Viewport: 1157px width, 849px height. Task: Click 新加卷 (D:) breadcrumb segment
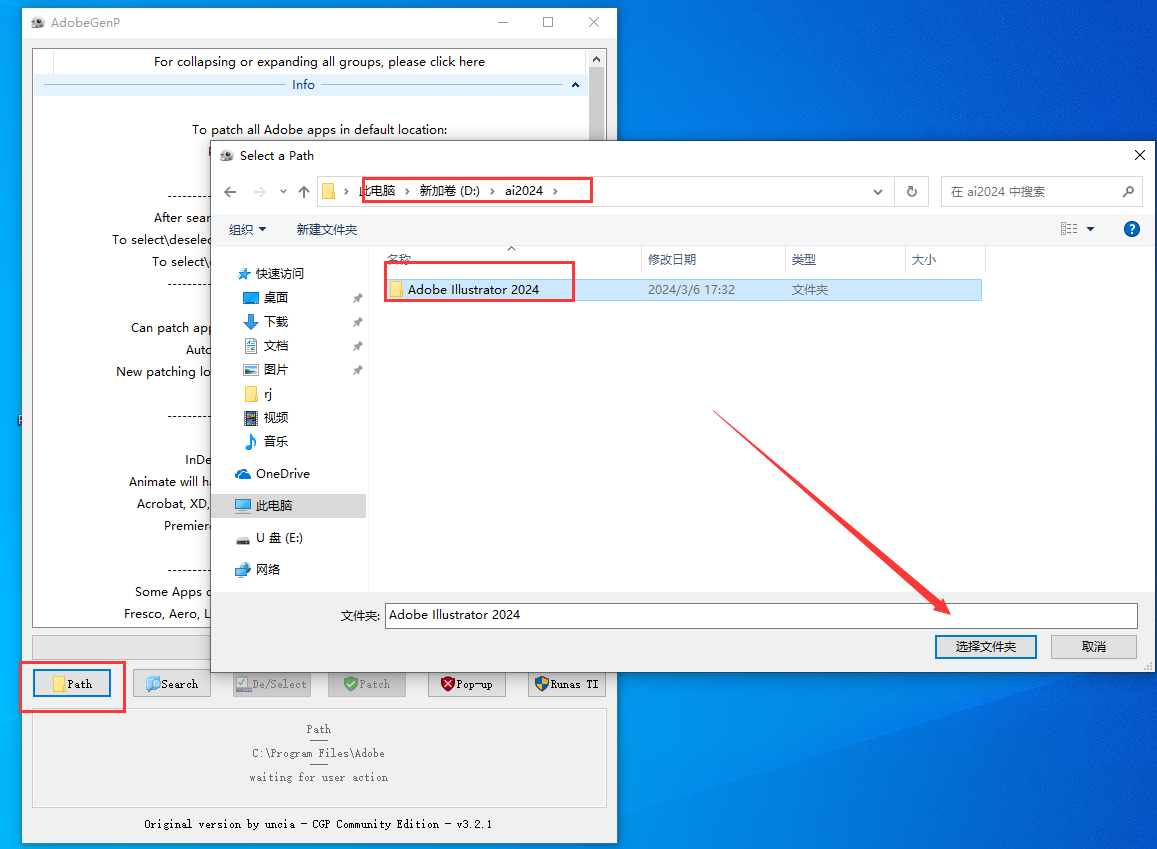(x=449, y=191)
